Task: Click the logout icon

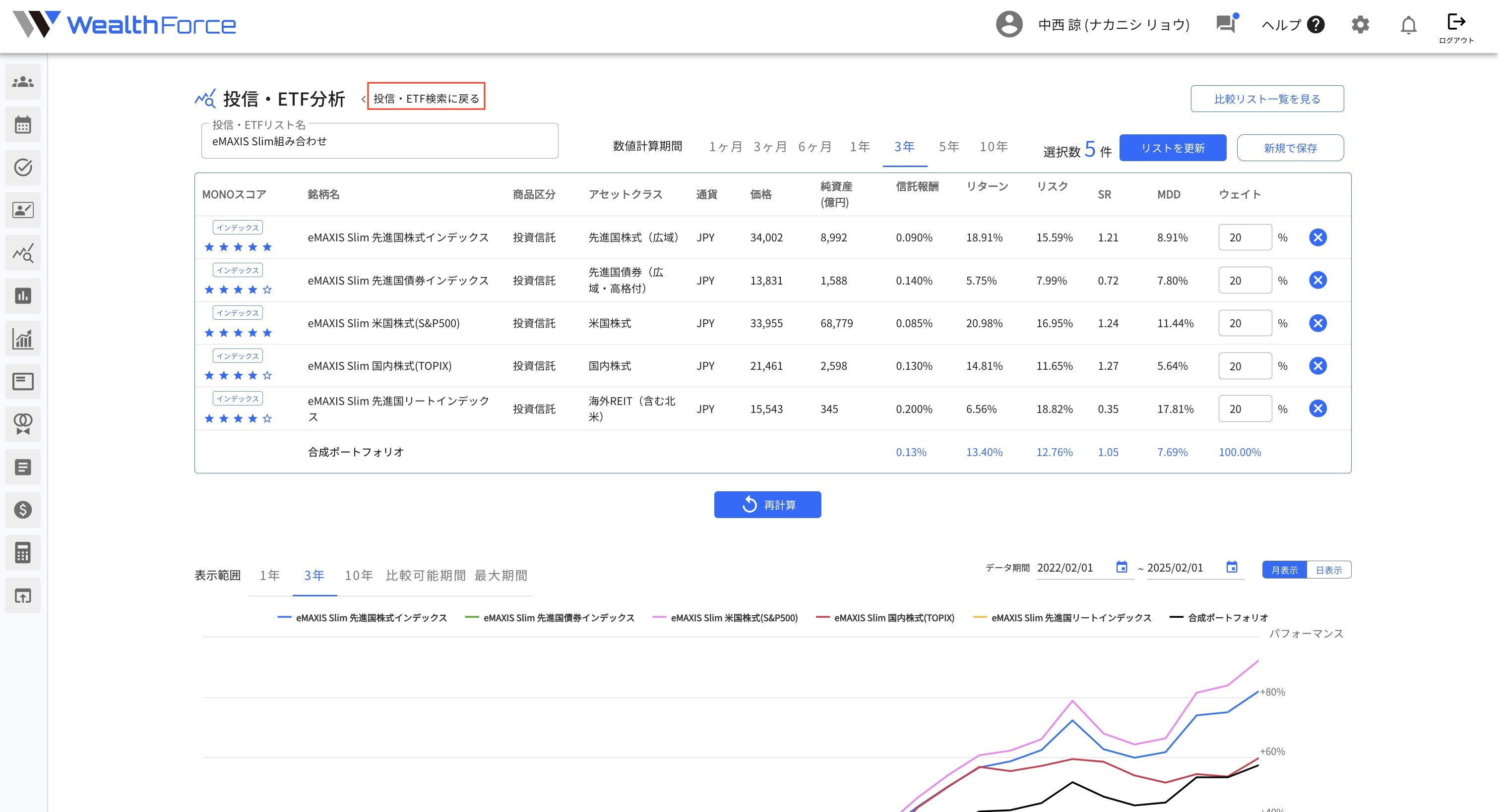Action: tap(1455, 22)
